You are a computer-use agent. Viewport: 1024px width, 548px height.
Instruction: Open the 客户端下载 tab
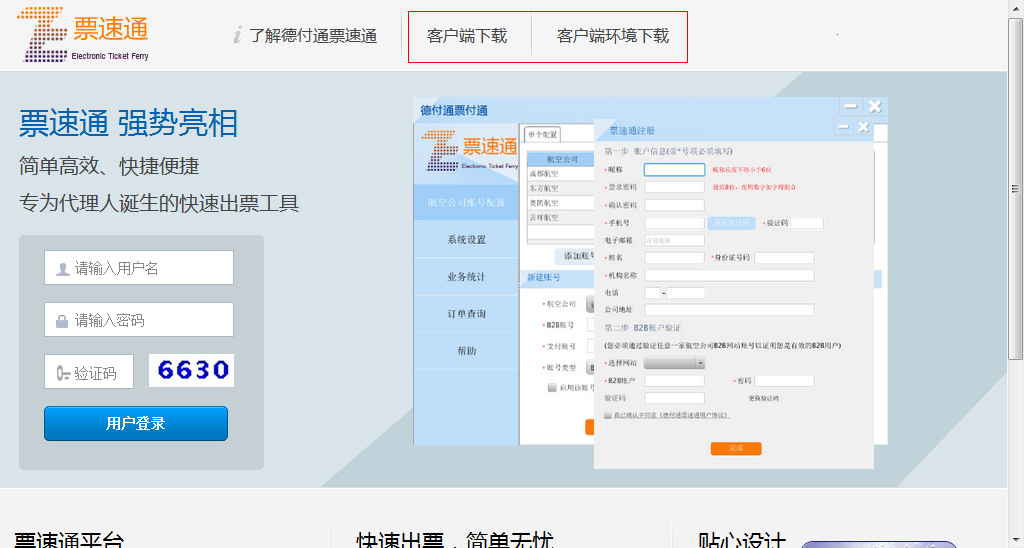(x=467, y=36)
